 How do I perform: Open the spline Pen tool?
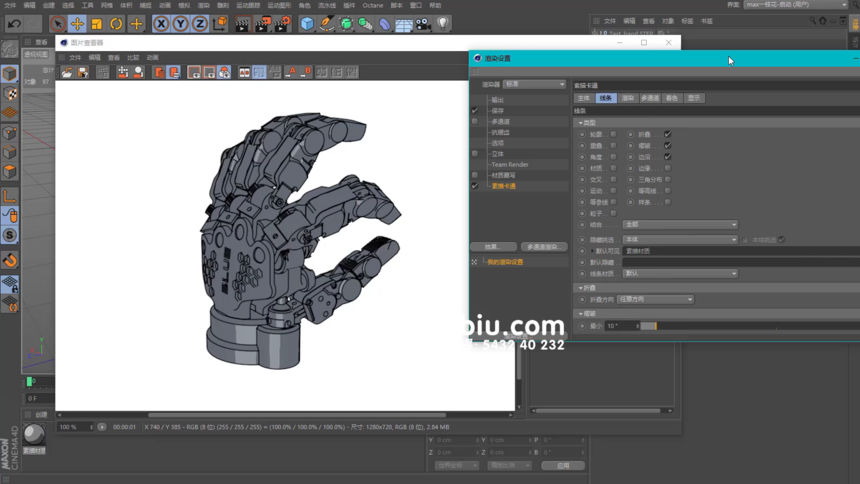327,24
